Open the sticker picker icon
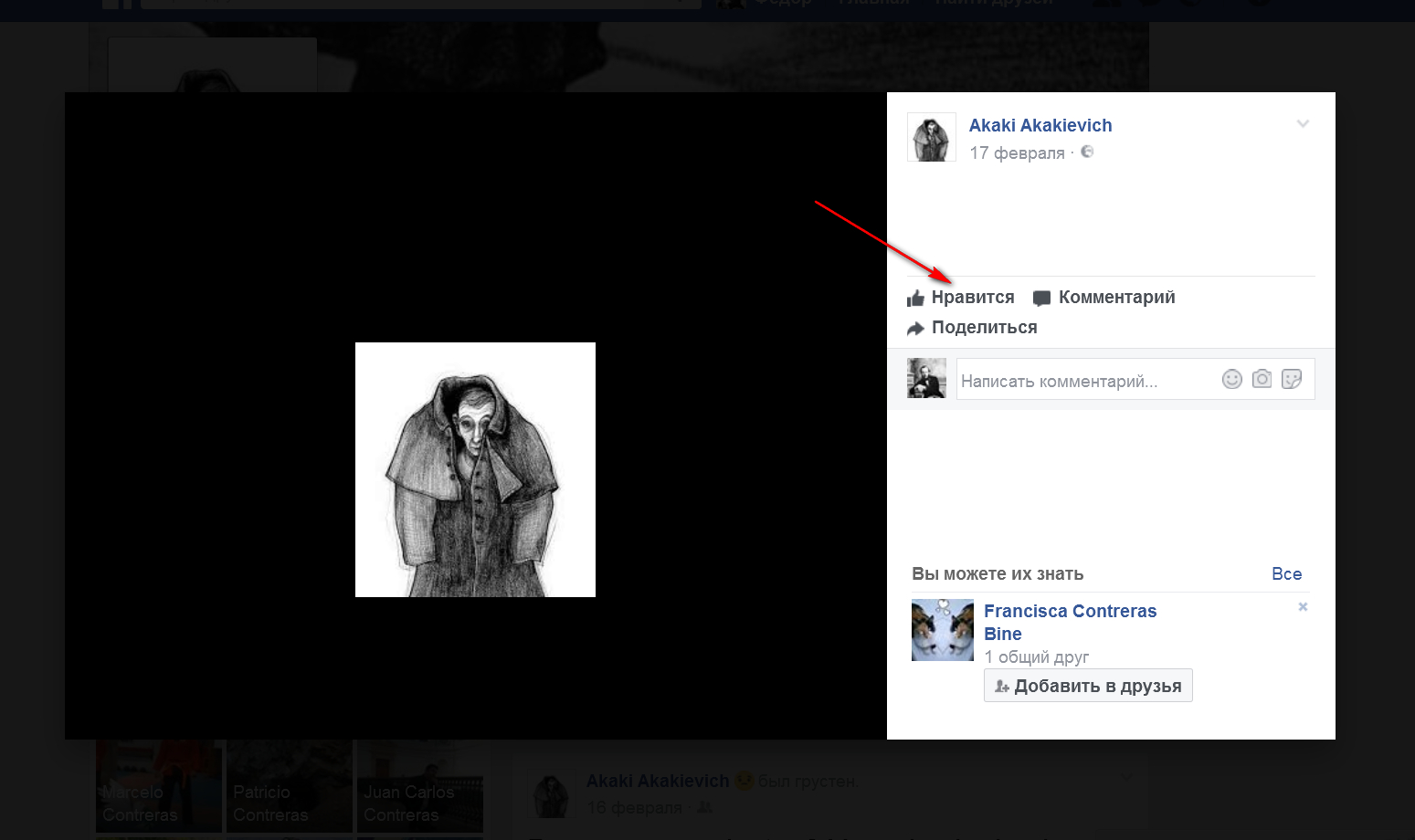 tap(1292, 379)
